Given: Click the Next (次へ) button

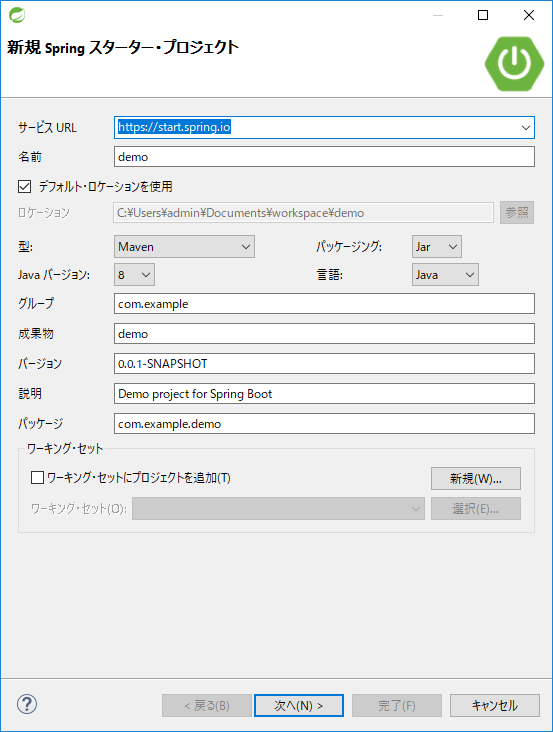Looking at the screenshot, I should 299,705.
